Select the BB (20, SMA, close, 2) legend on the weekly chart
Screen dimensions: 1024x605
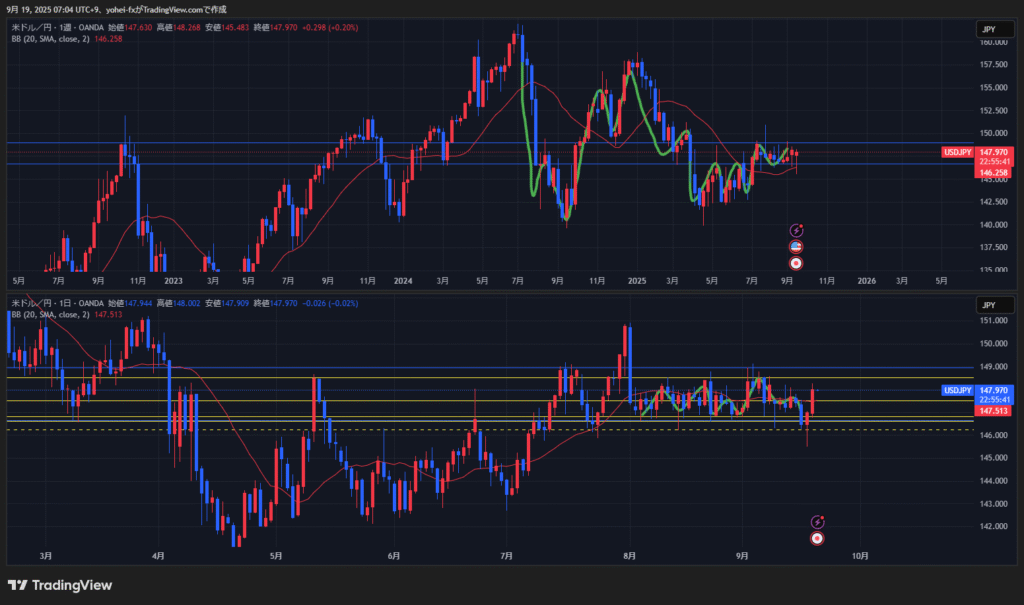click(50, 39)
